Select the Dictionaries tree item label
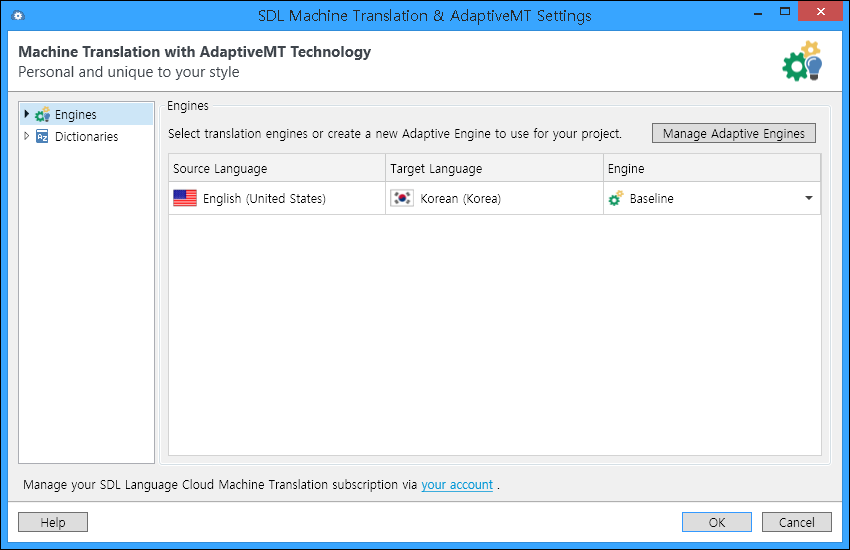Screen dimensions: 850x550 [86, 137]
